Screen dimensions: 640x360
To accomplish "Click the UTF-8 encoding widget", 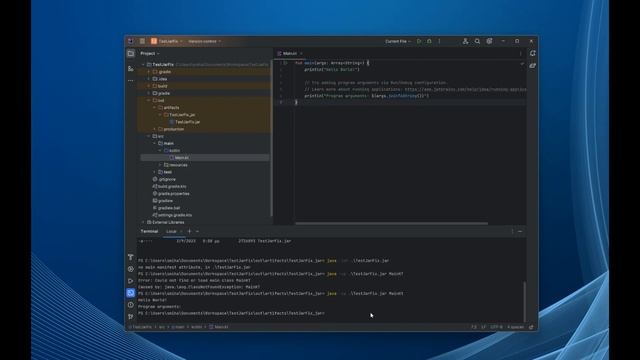I will pos(496,327).
